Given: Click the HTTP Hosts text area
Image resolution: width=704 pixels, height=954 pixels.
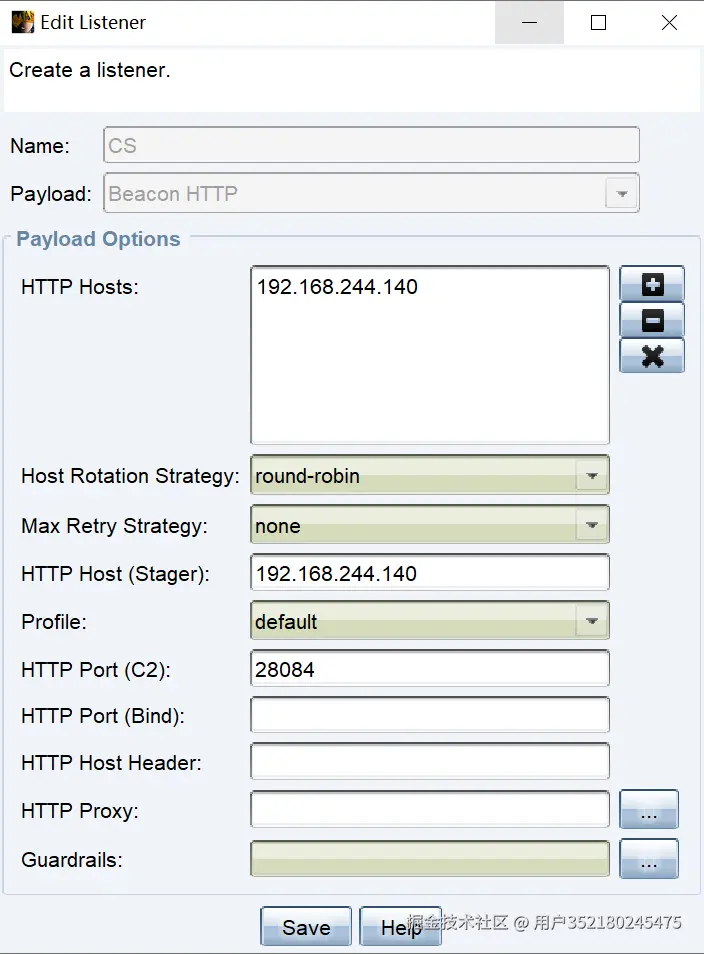Looking at the screenshot, I should click(430, 350).
